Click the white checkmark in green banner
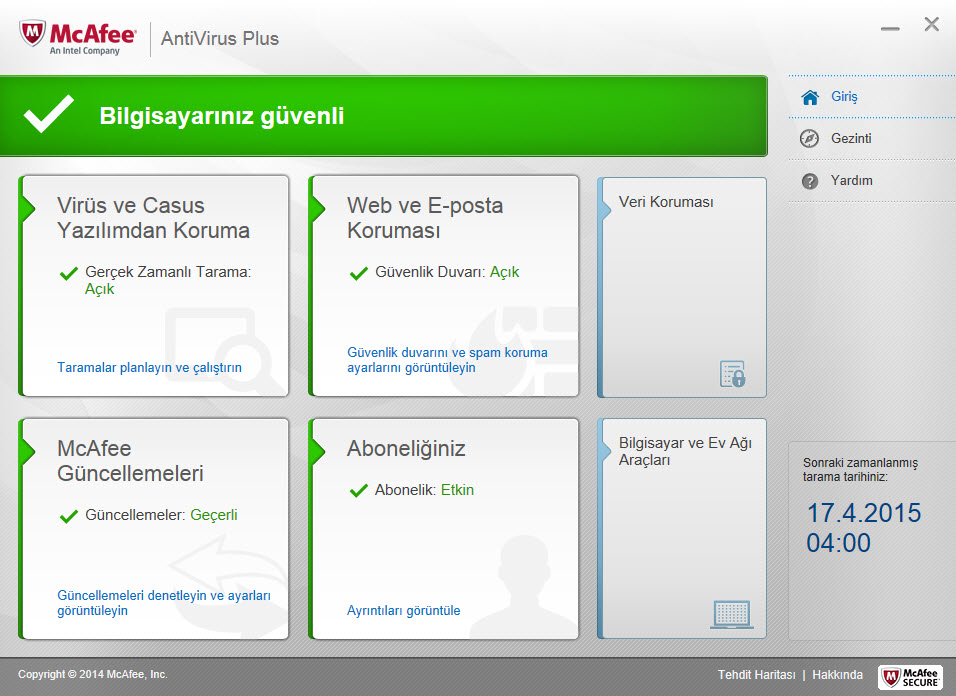The height and width of the screenshot is (696, 956). coord(49,115)
